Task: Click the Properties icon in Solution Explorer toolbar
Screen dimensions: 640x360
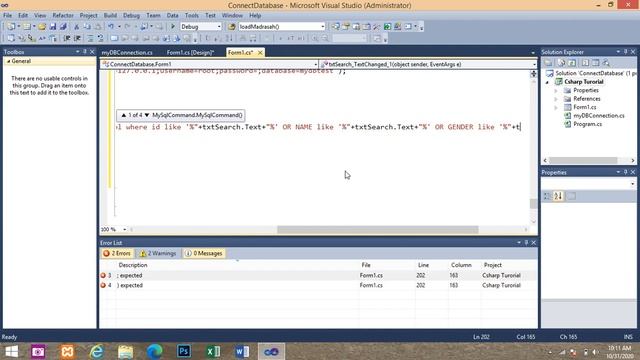Action: 548,63
